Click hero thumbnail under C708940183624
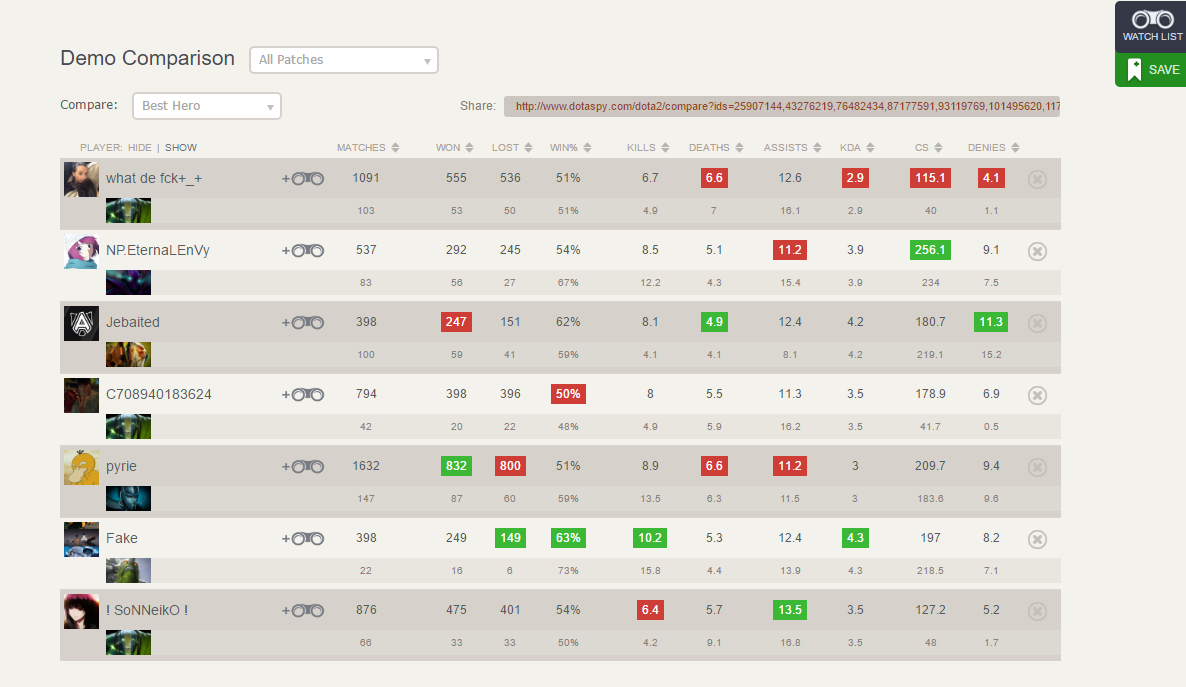This screenshot has width=1186, height=687. (128, 427)
